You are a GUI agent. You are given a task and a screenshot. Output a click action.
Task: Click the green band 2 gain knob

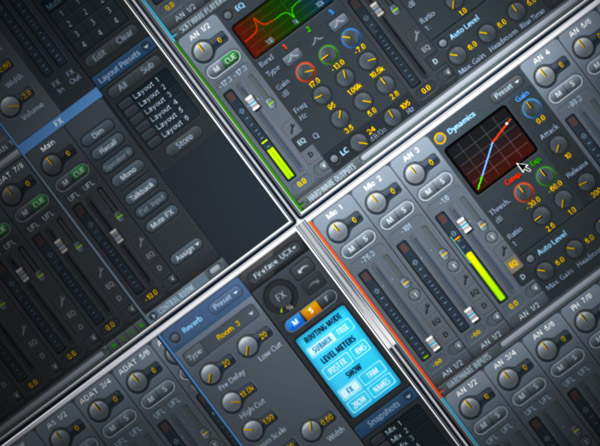(328, 55)
